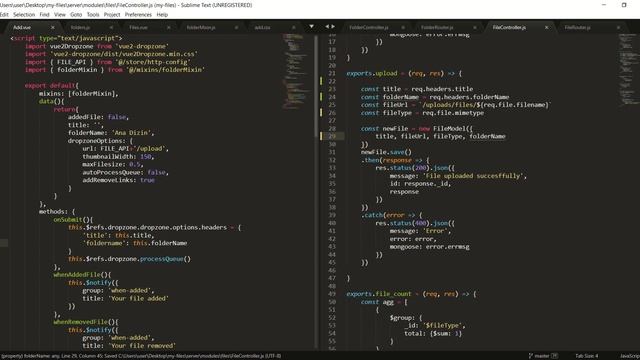Close the add.css tab
The height and width of the screenshot is (360, 640).
293,27
